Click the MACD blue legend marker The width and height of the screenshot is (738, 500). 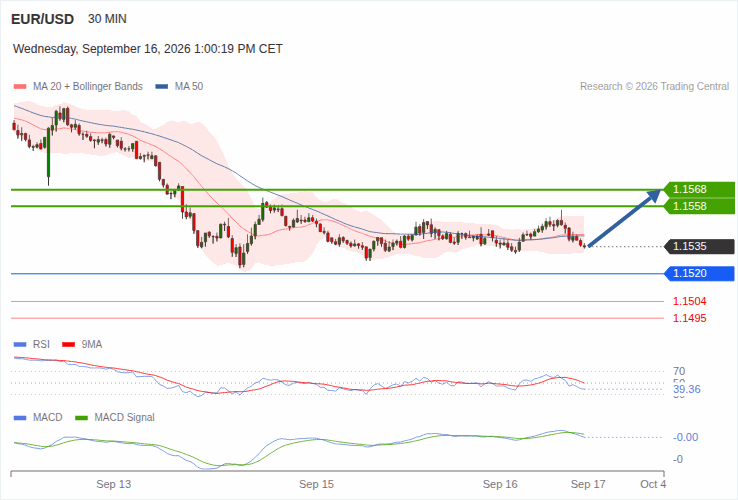coord(20,418)
